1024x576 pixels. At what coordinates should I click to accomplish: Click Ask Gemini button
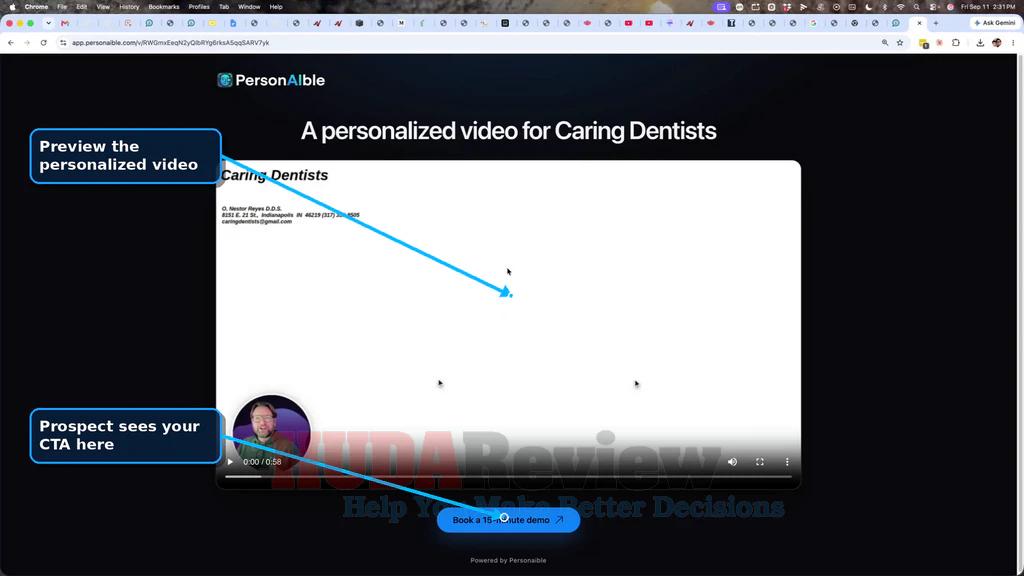coord(995,23)
